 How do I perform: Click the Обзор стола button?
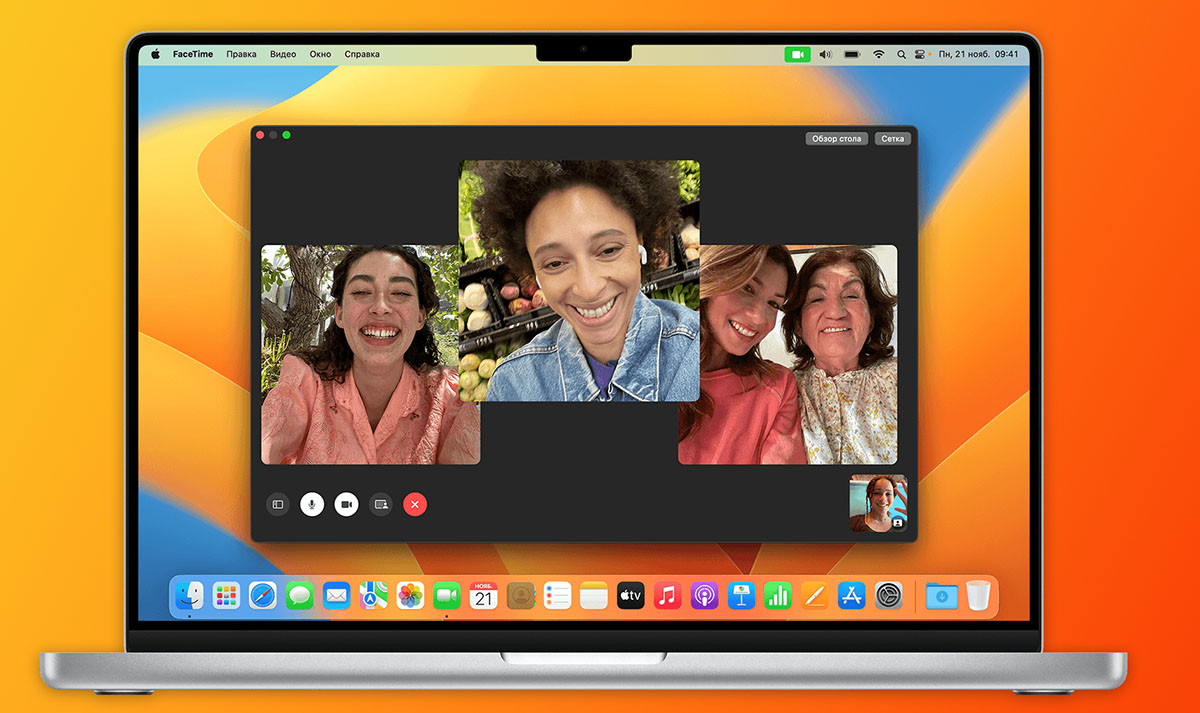(837, 139)
